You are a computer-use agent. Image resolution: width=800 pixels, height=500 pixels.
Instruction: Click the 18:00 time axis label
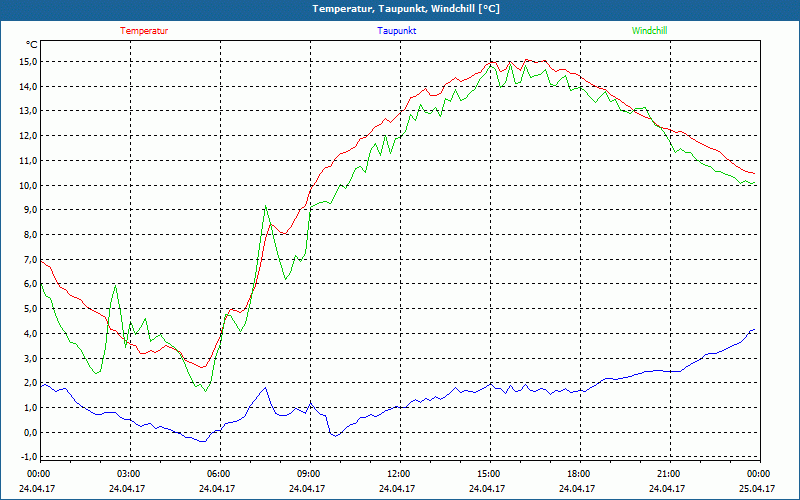click(577, 474)
